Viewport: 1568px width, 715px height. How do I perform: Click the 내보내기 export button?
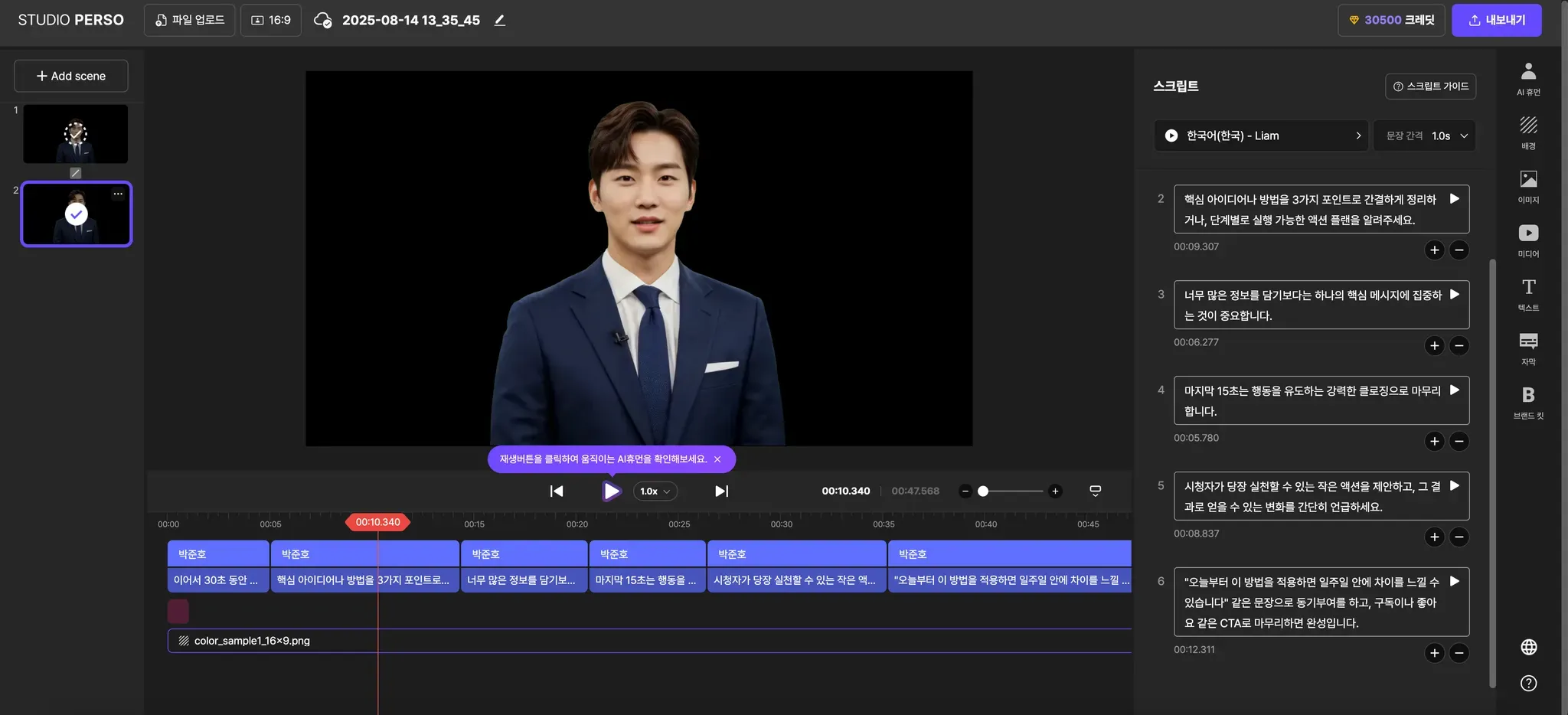1496,21
